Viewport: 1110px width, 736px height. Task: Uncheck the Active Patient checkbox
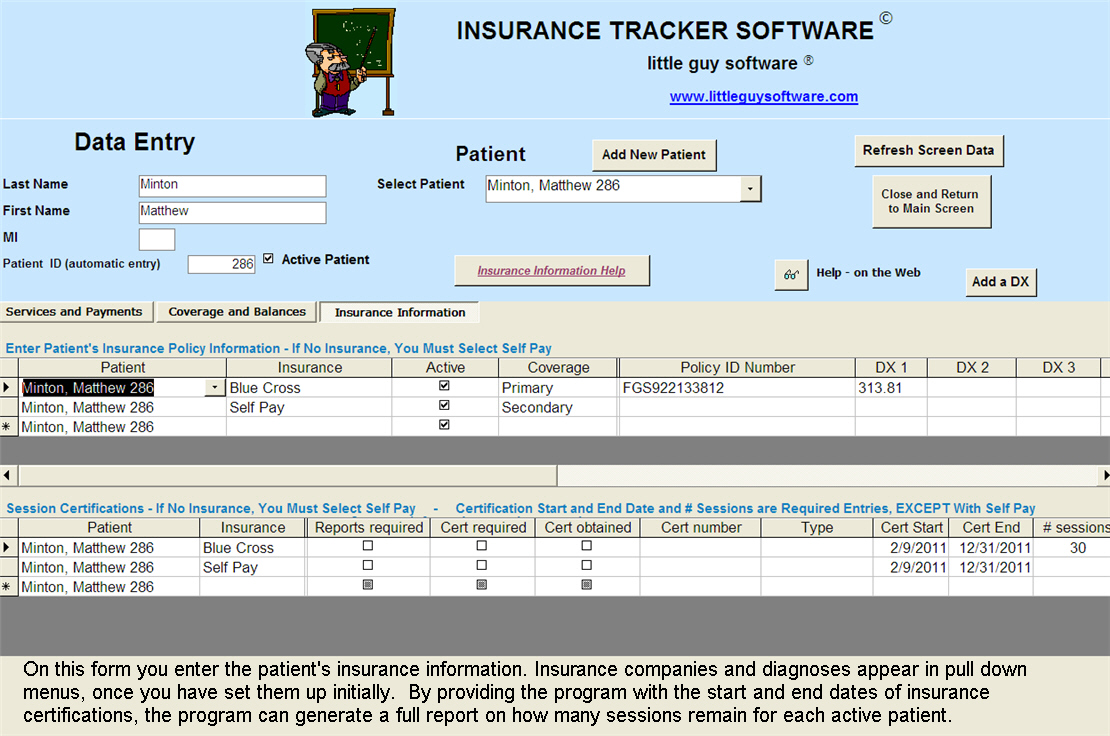click(x=268, y=258)
